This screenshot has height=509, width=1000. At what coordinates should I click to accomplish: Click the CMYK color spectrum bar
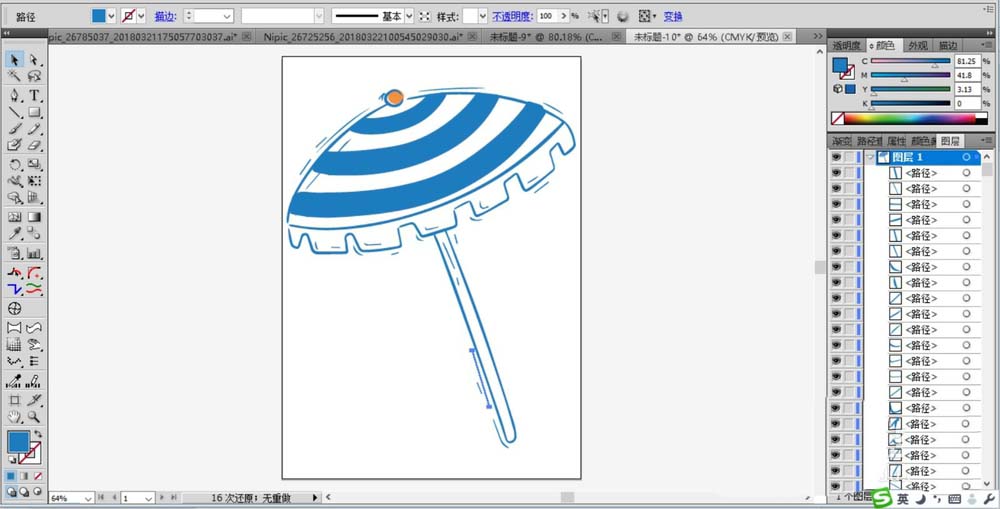(x=910, y=119)
